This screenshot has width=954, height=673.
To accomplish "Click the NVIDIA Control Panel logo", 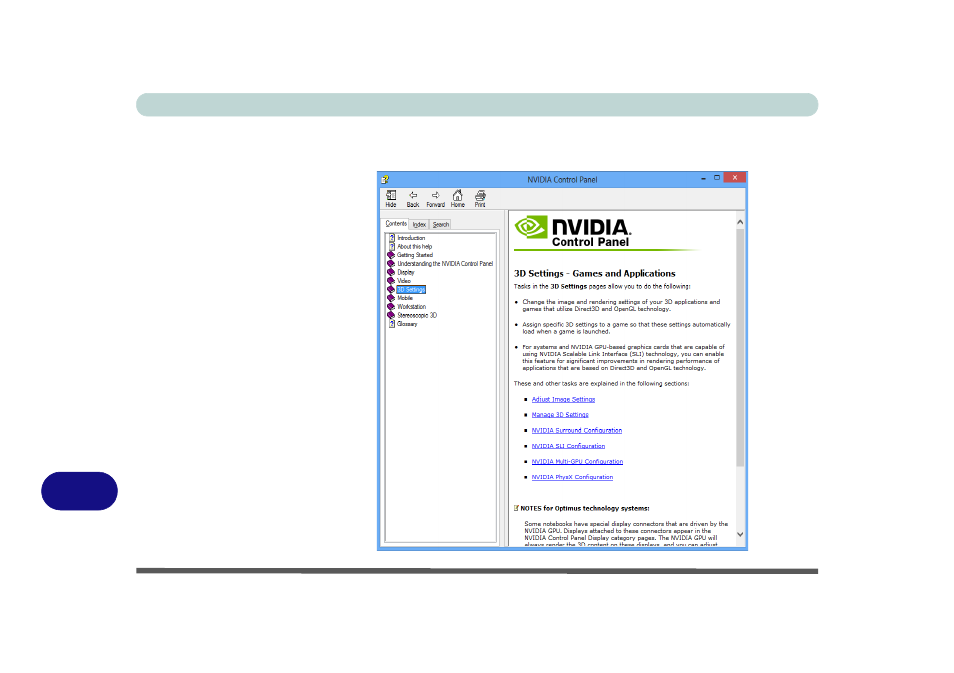I will [573, 232].
